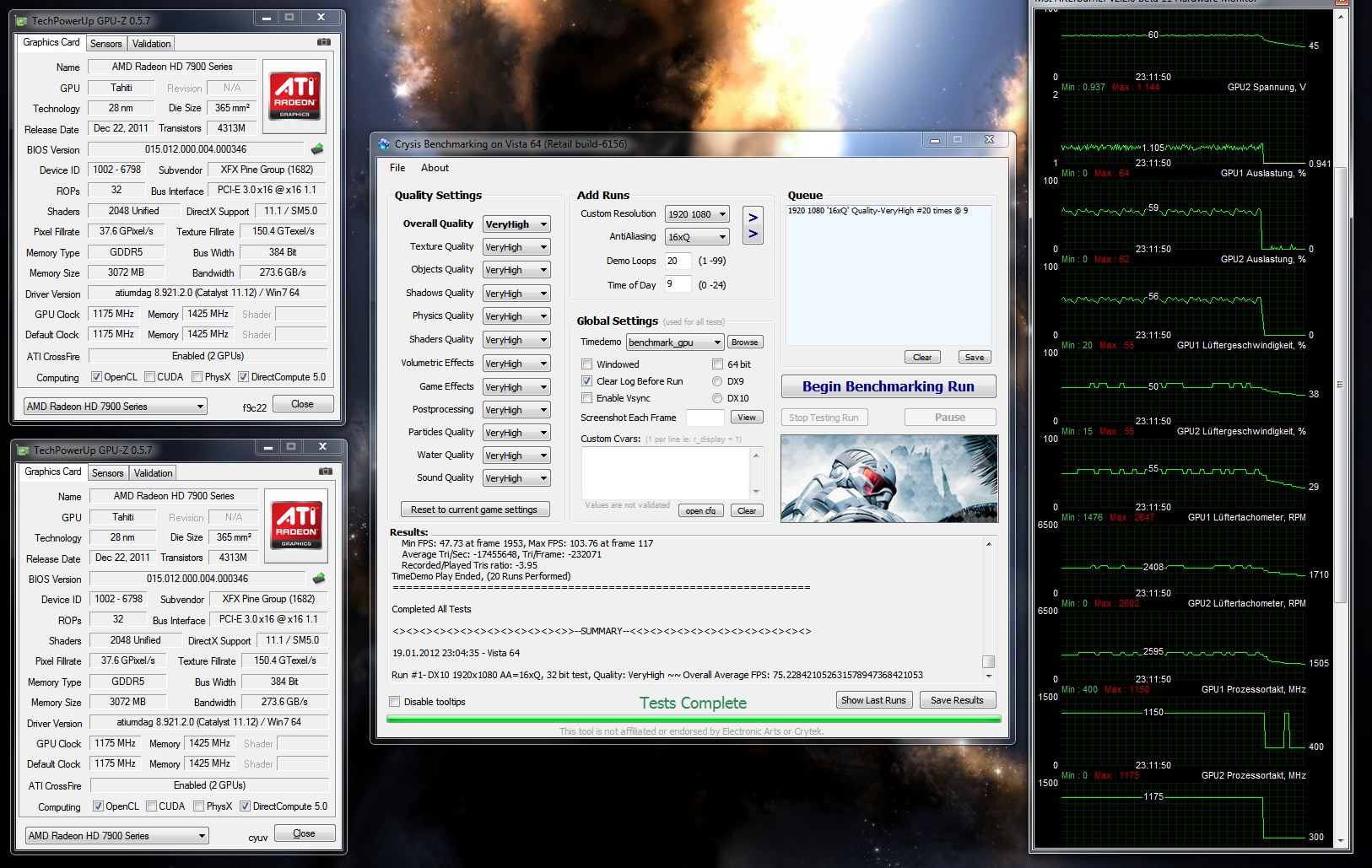Screen dimensions: 1372x868
Task: Toggle Disable tooltips checkbox
Action: pyautogui.click(x=394, y=702)
